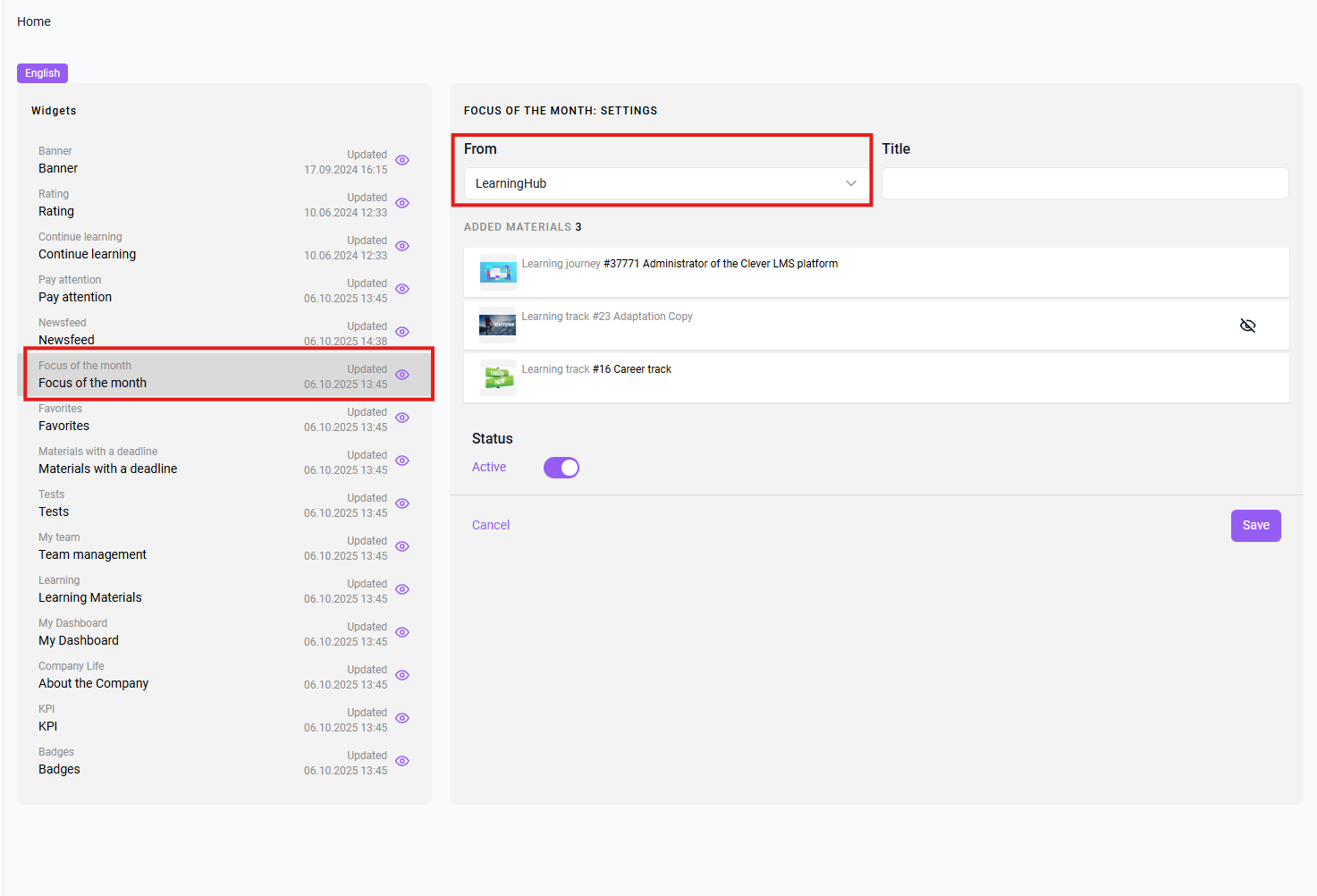Toggle visibility eye for Focus of the month
This screenshot has width=1317, height=896.
point(402,375)
